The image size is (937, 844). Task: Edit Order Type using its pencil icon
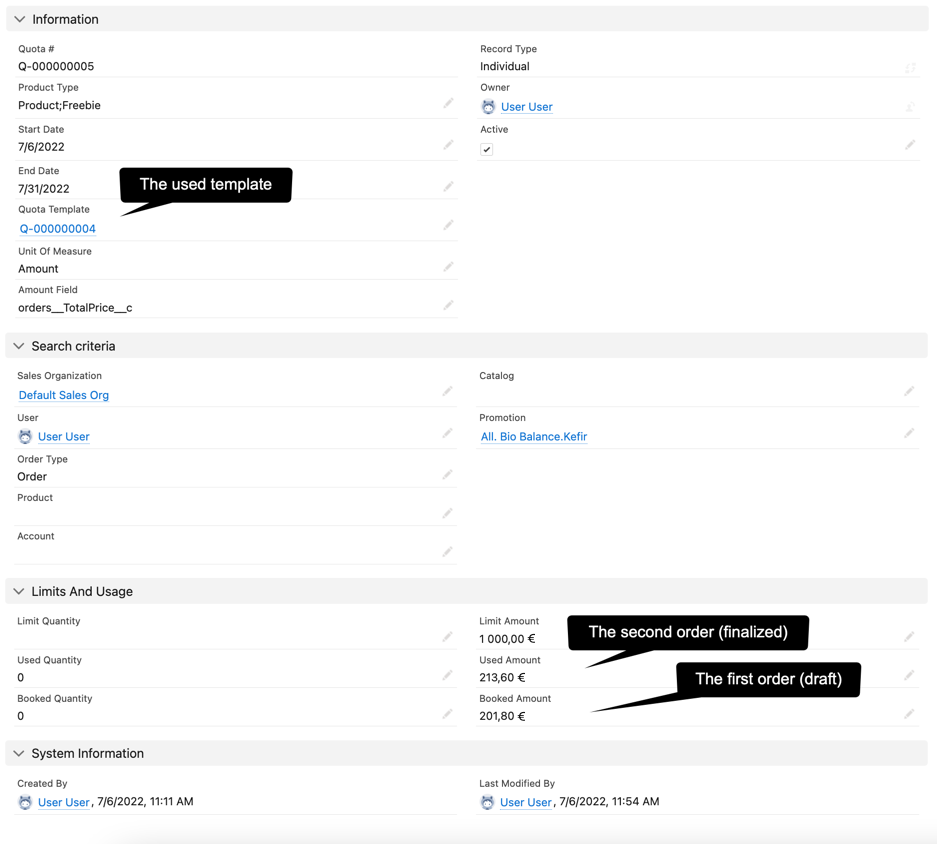click(x=447, y=475)
